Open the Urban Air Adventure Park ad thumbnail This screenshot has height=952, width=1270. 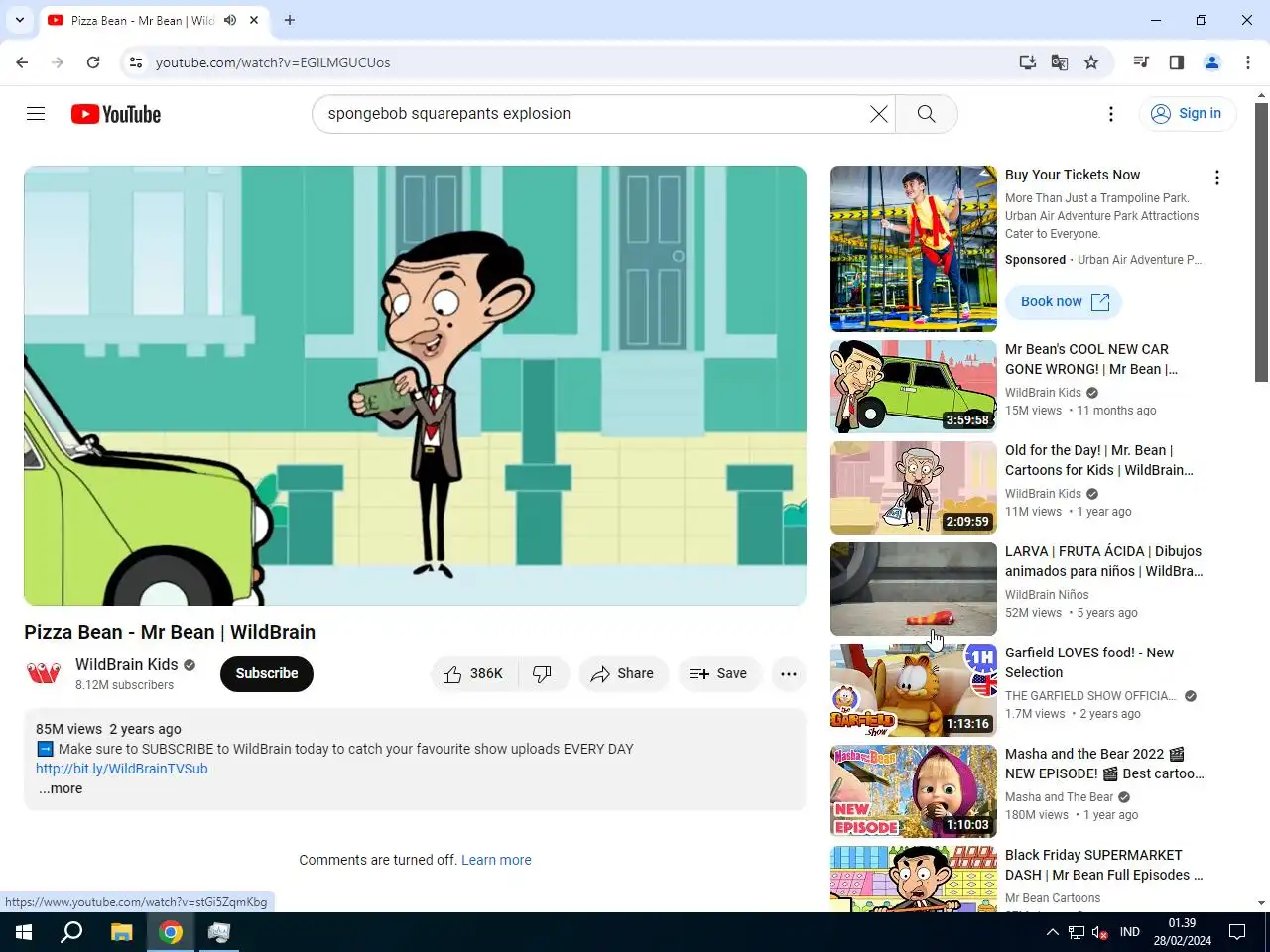[914, 249]
